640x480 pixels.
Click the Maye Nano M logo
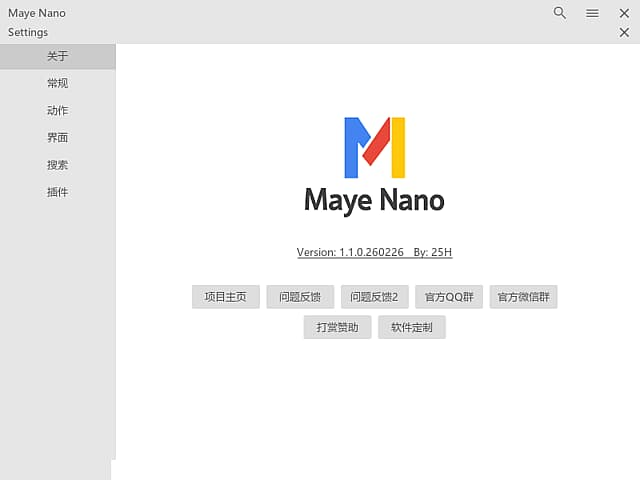[374, 147]
